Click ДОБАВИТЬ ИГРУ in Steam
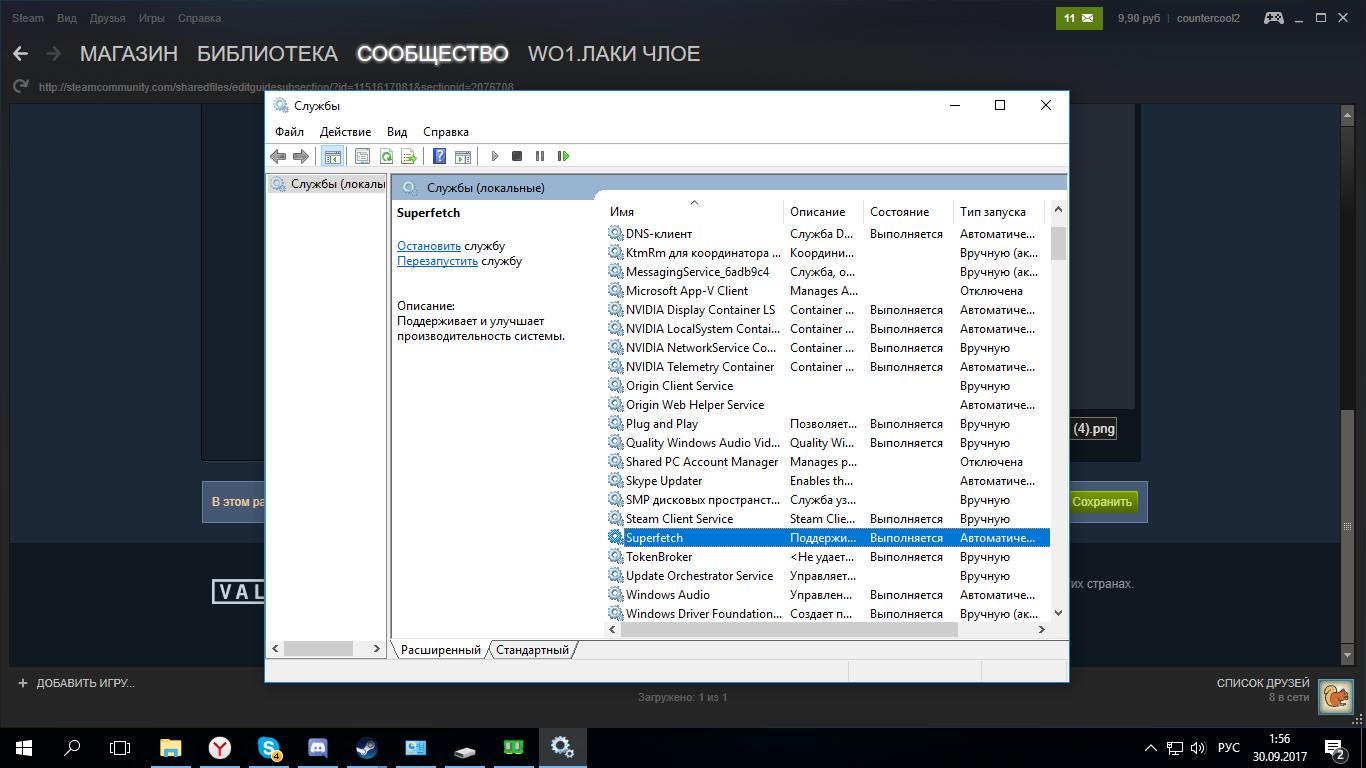1366x768 pixels. 76,683
